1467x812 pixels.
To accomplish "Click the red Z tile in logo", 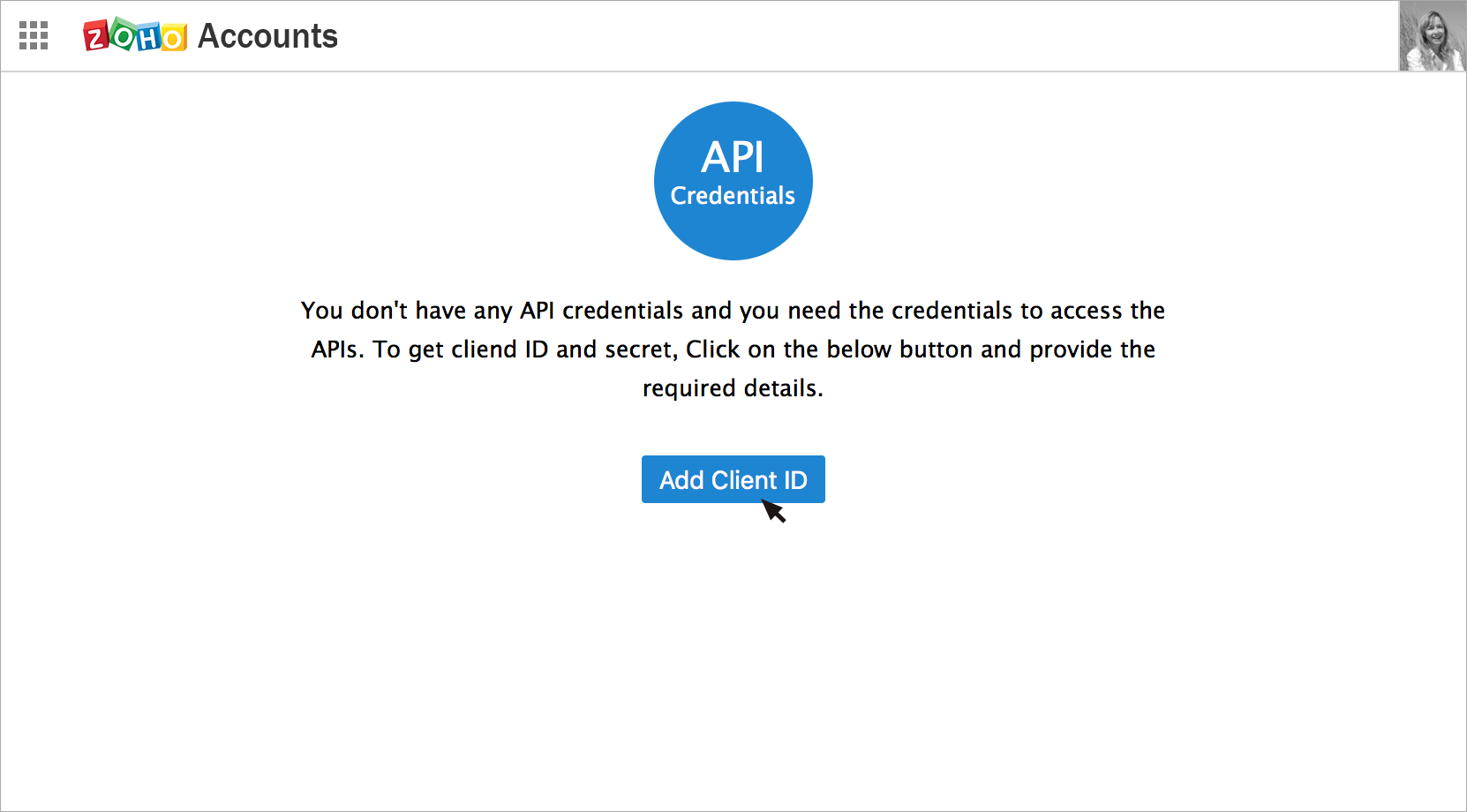I will point(96,37).
